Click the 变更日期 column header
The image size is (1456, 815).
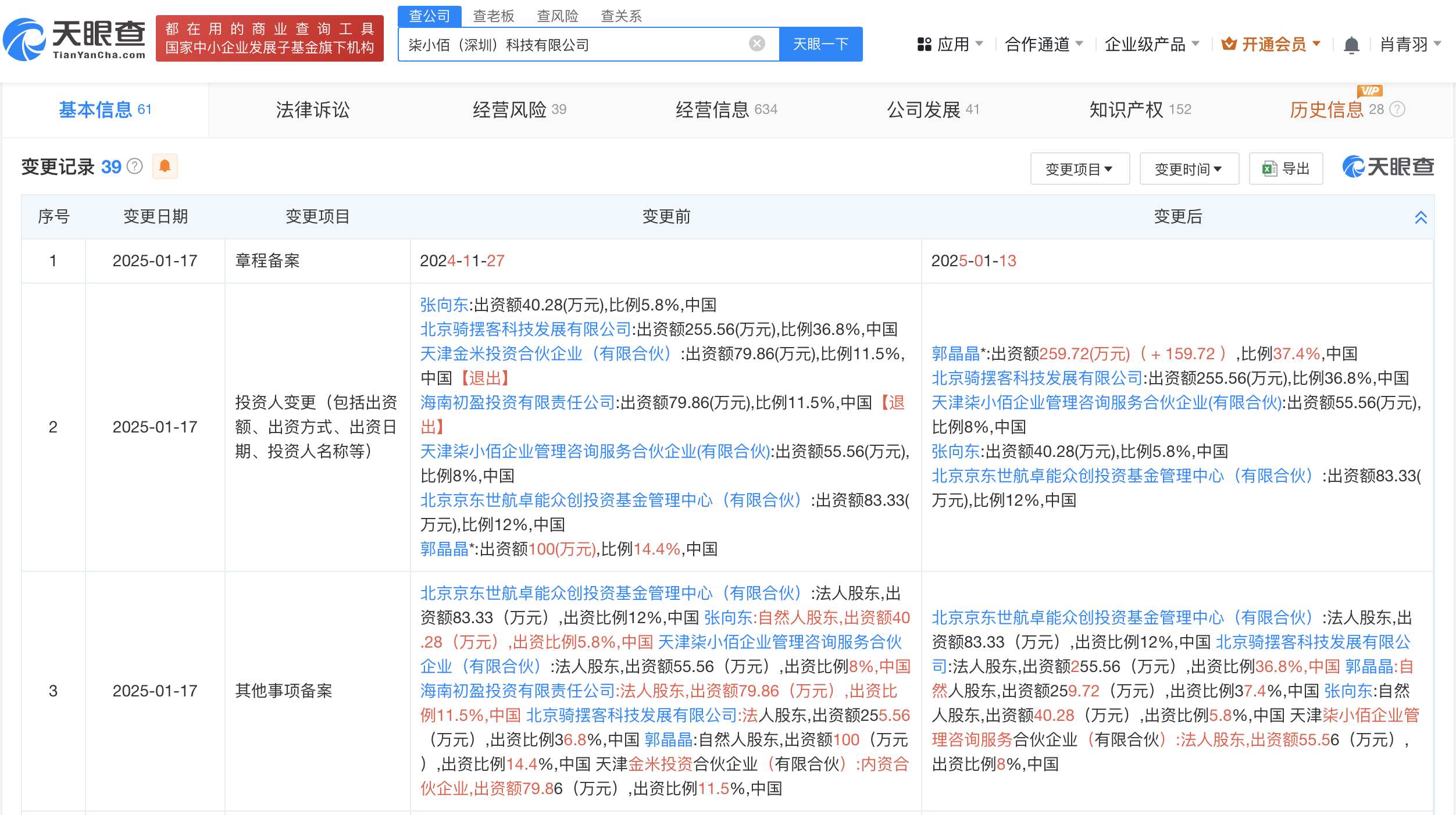(155, 217)
